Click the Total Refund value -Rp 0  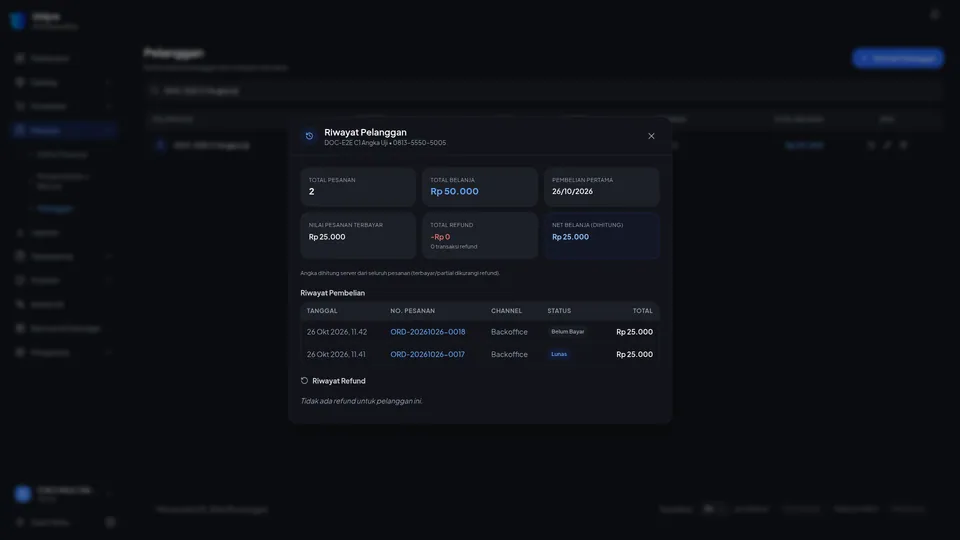click(x=440, y=237)
